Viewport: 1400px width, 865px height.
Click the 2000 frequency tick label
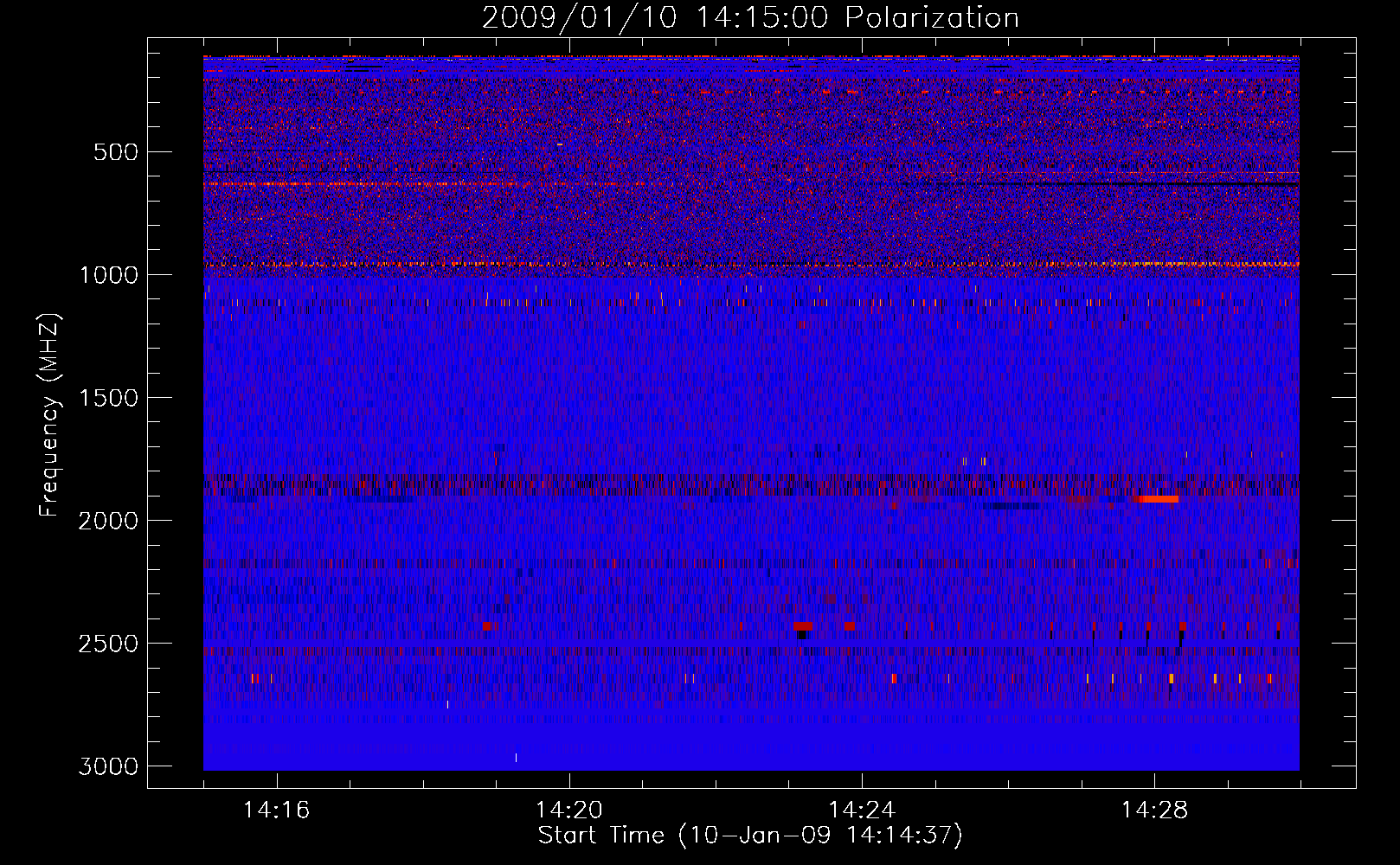click(108, 521)
